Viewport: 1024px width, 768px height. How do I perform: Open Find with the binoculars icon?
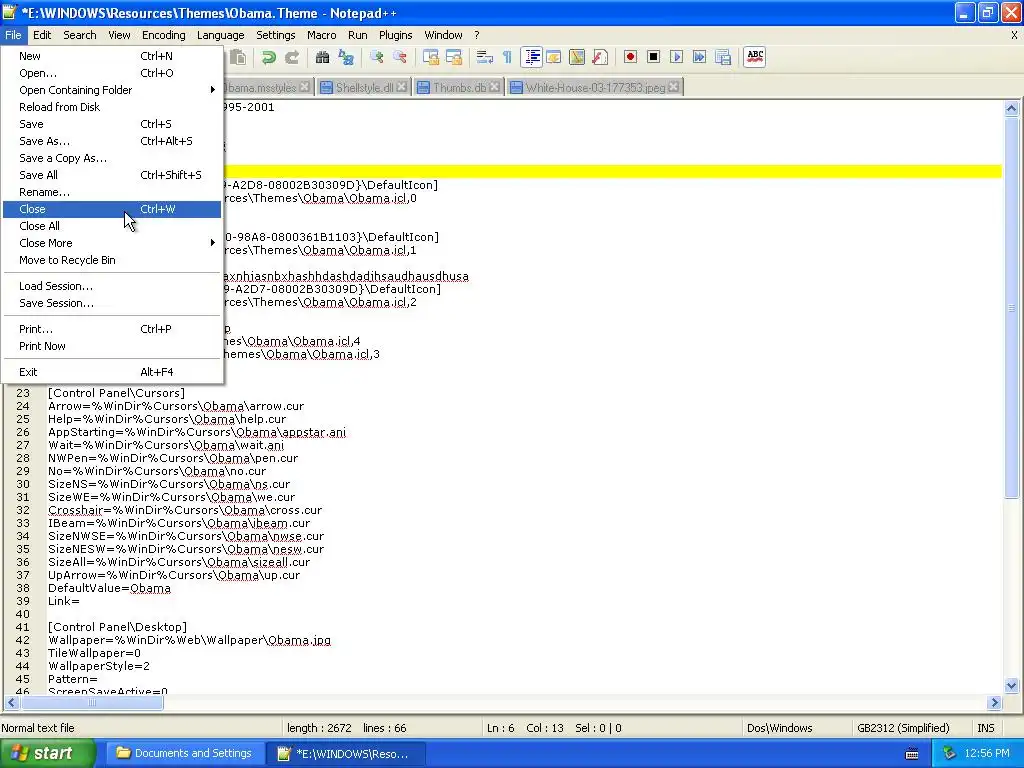[x=322, y=57]
